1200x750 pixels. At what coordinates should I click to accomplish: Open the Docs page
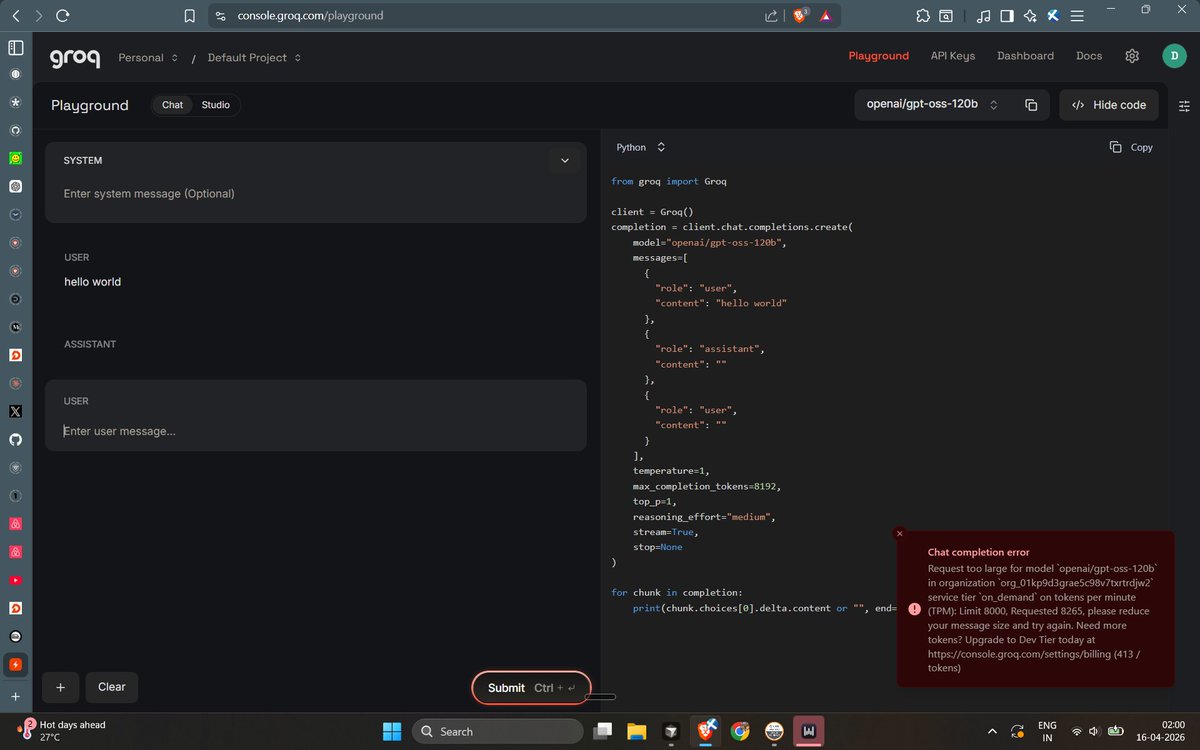pyautogui.click(x=1089, y=56)
